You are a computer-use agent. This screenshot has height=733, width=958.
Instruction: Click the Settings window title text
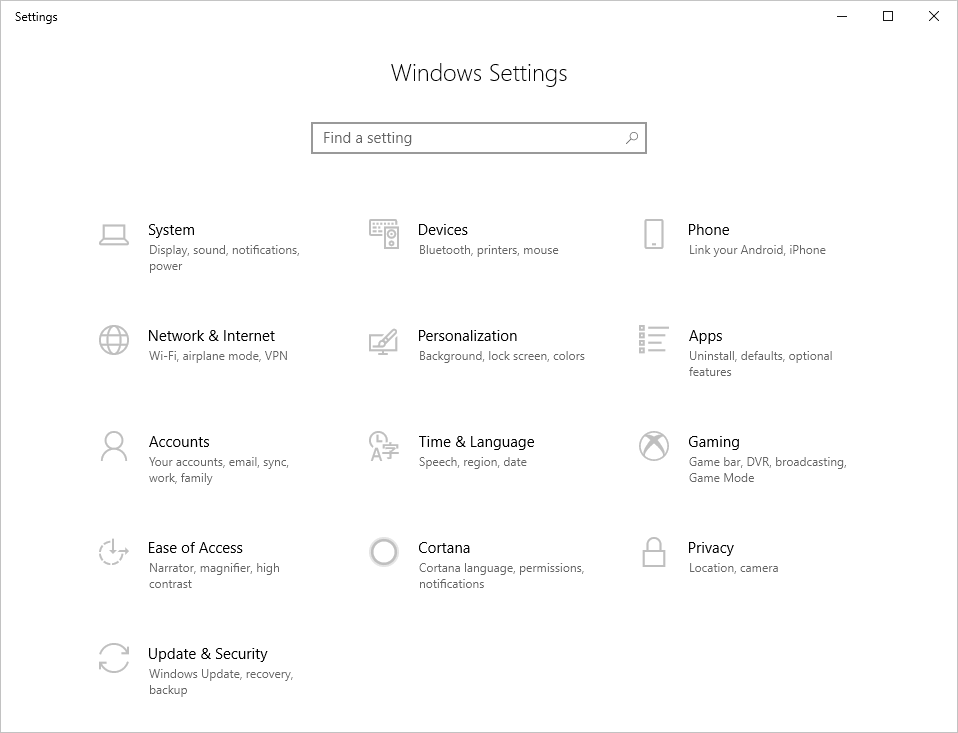tap(36, 16)
